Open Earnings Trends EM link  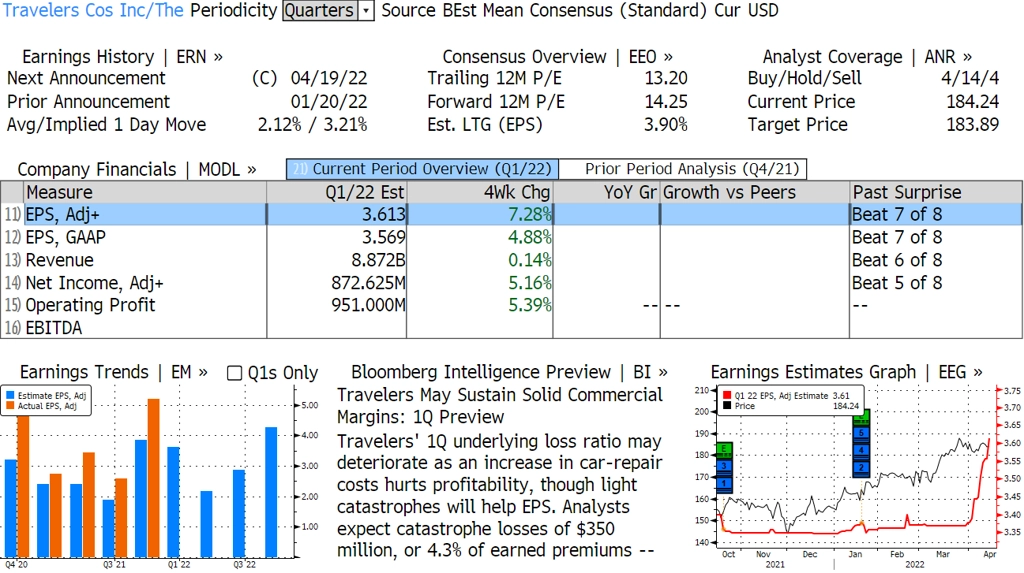tap(114, 372)
